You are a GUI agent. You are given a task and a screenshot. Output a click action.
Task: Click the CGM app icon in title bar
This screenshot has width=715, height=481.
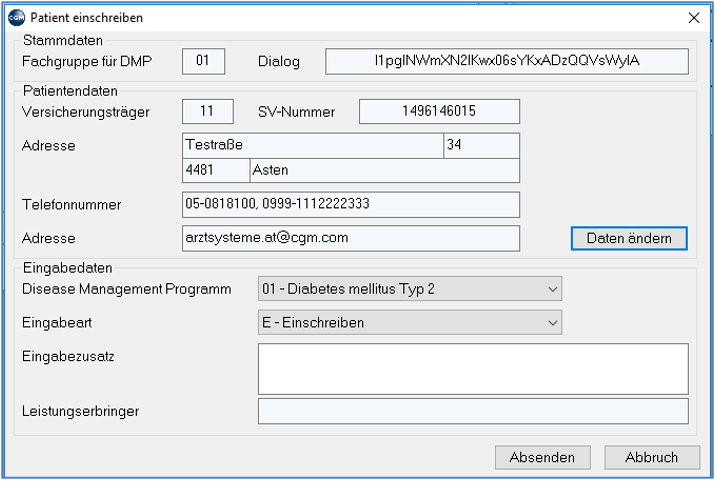tap(17, 18)
